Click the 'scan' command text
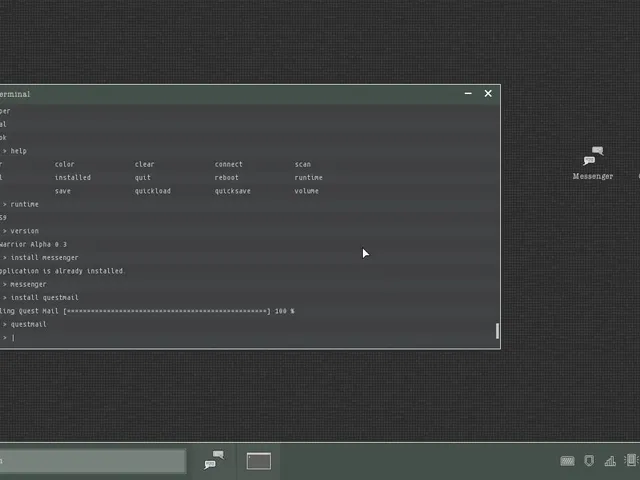This screenshot has width=640, height=480. [x=302, y=164]
